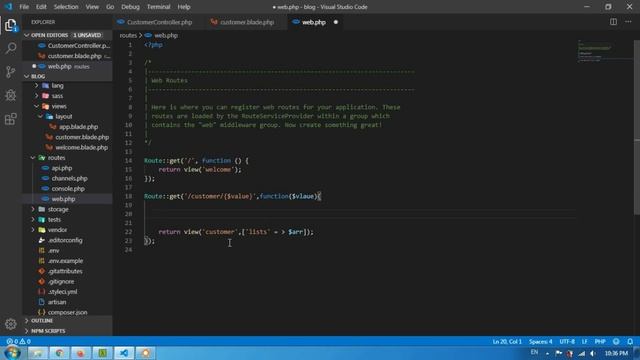Click the Ln 20, Col 1 status entry
The image size is (640, 360).
[507, 341]
